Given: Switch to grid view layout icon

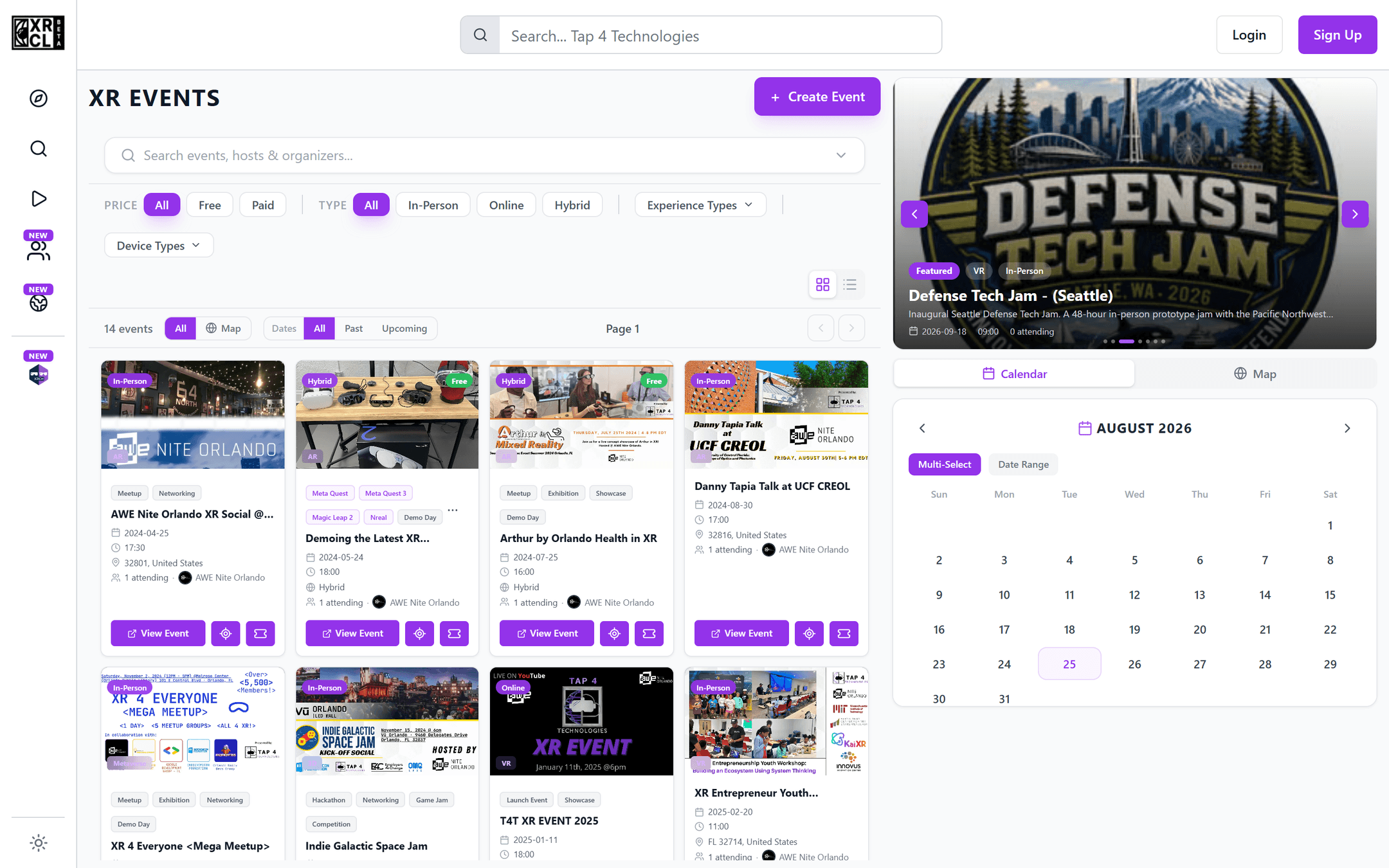Looking at the screenshot, I should pyautogui.click(x=822, y=284).
